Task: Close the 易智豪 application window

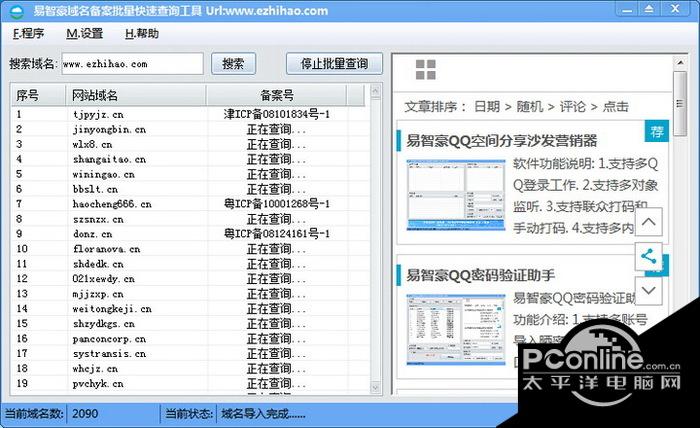Action: coord(675,9)
